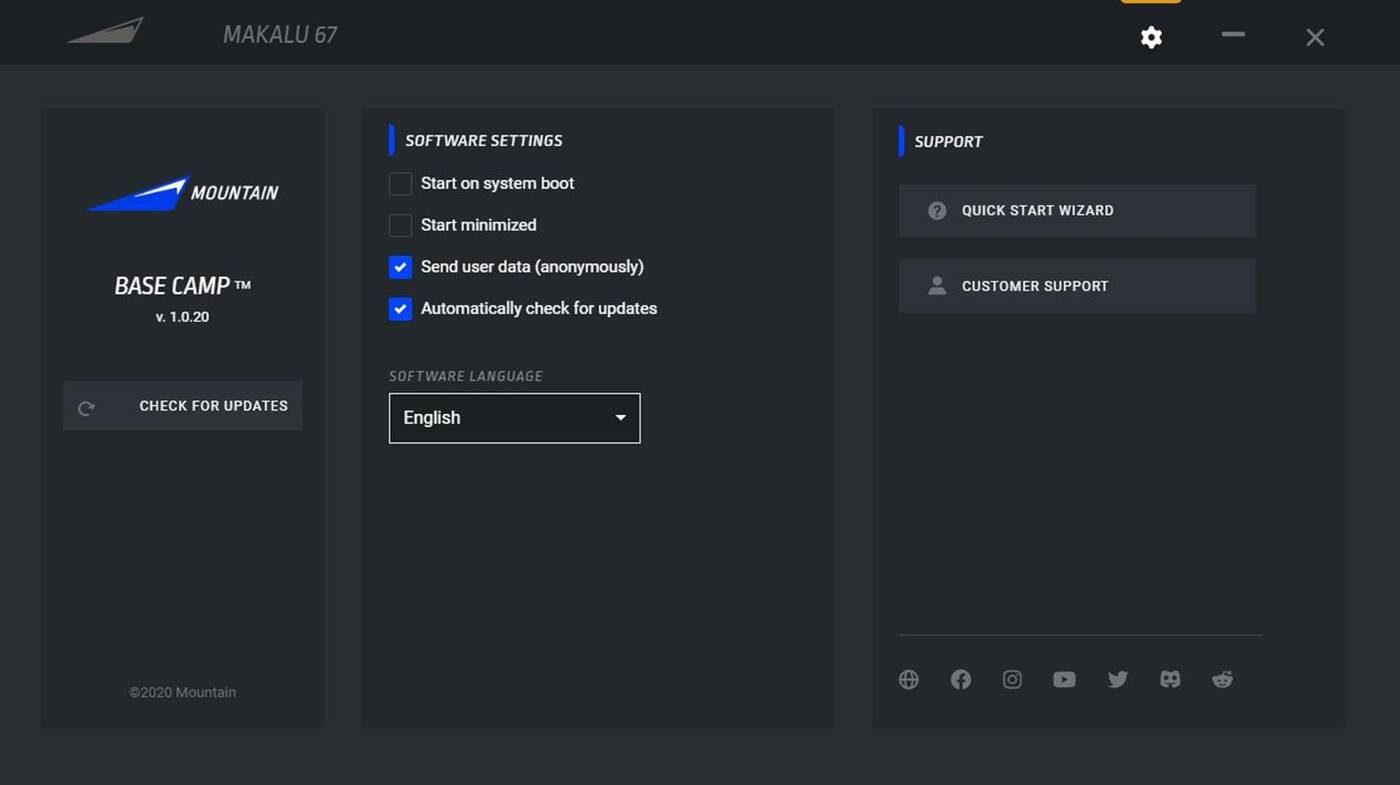The width and height of the screenshot is (1400, 785).
Task: Uncheck Automatically check for updates
Action: point(400,309)
